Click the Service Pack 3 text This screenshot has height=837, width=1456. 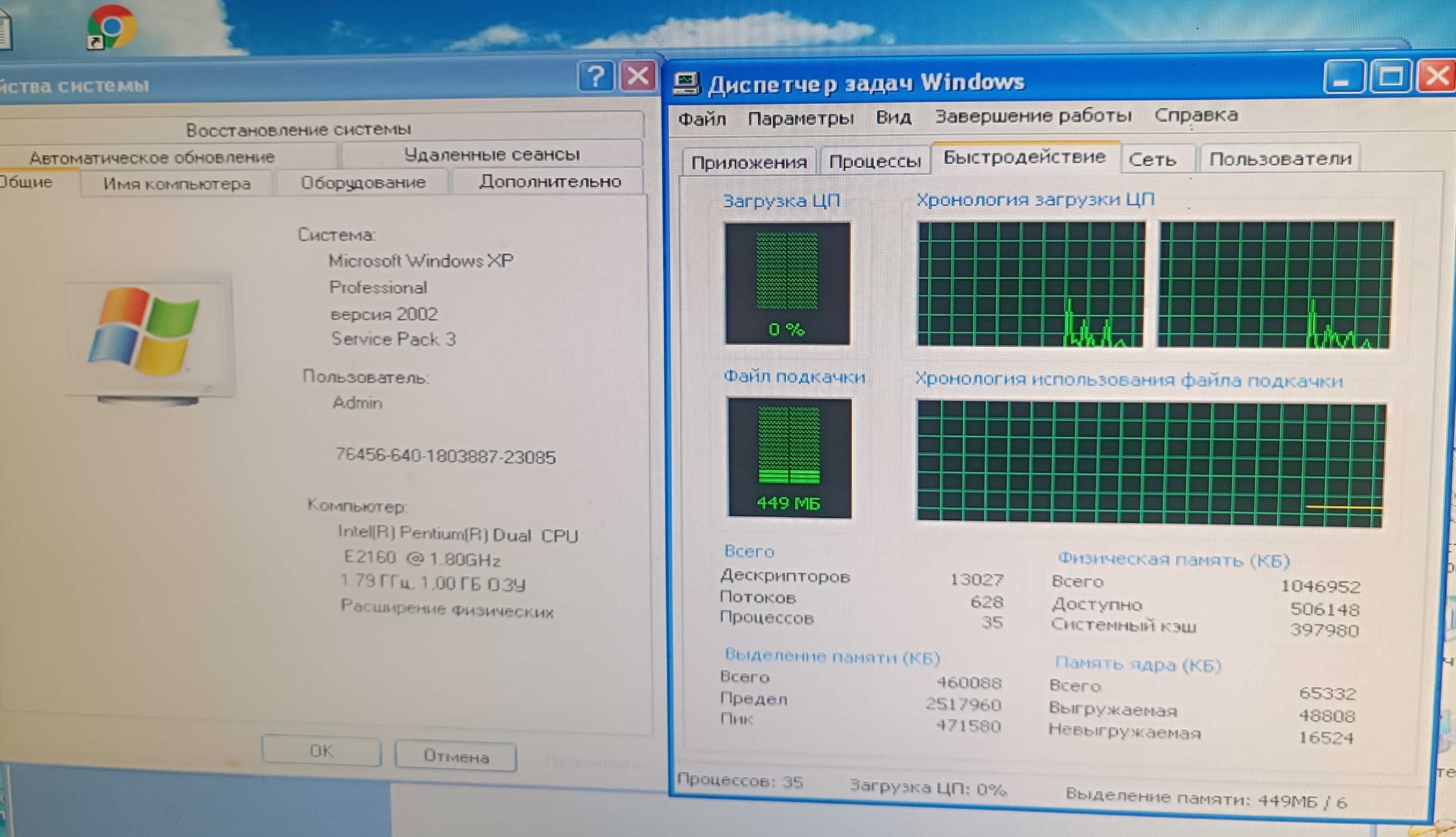point(393,339)
